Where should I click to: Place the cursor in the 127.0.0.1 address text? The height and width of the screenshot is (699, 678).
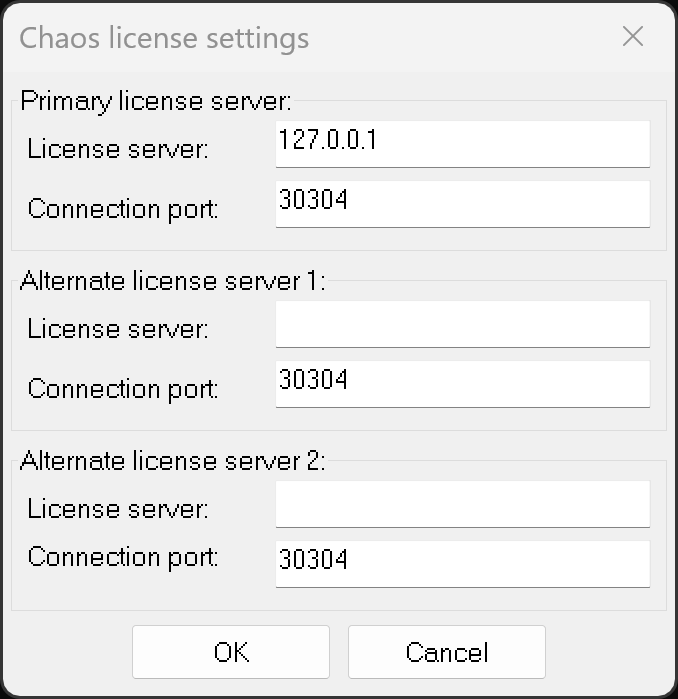coord(328,140)
